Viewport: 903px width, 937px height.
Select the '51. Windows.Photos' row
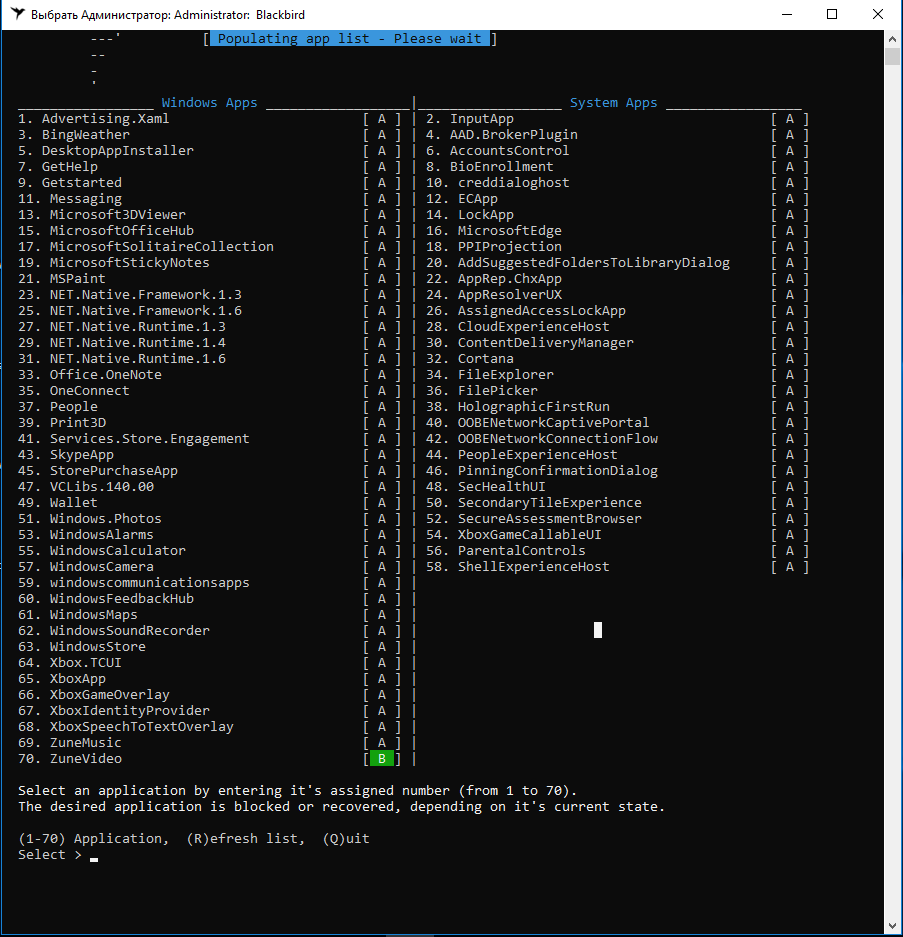click(209, 519)
